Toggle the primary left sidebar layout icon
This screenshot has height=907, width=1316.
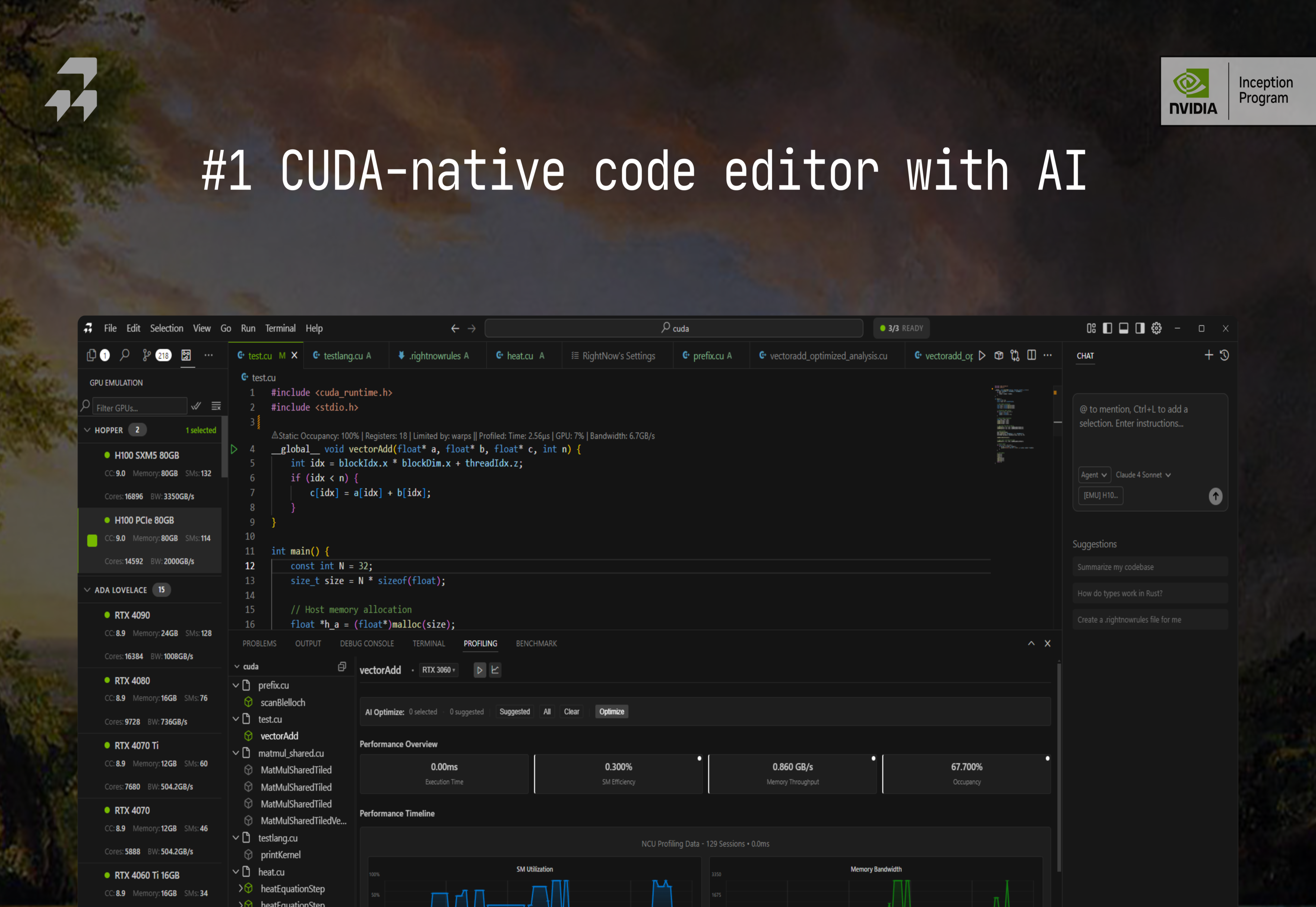pyautogui.click(x=1107, y=328)
